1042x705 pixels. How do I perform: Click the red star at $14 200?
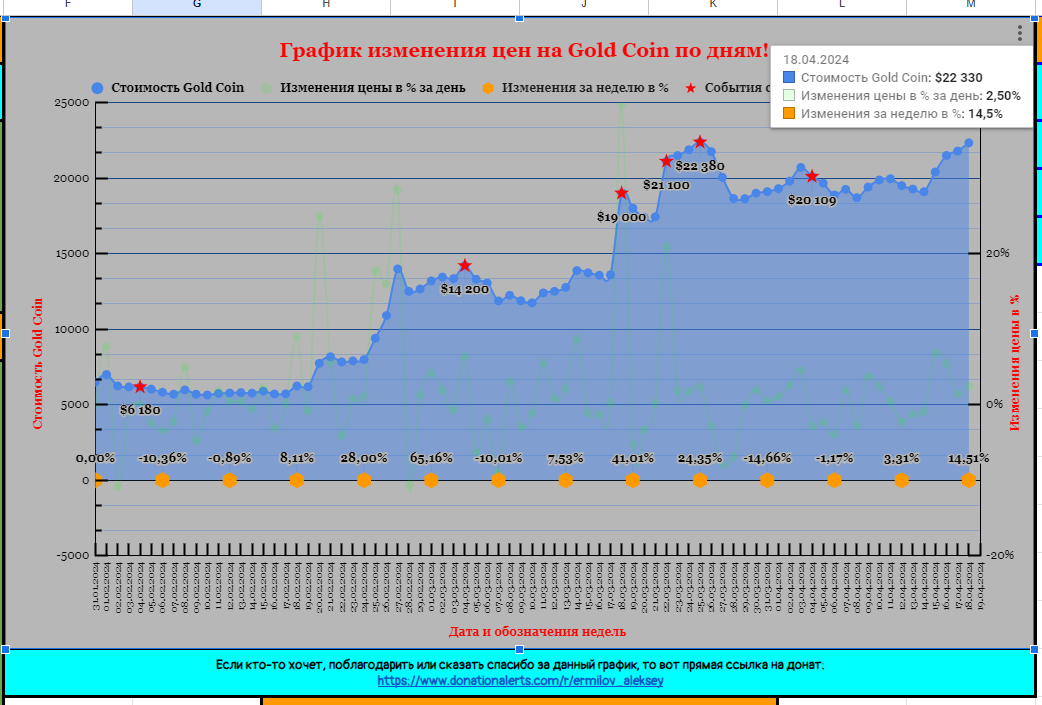464,266
